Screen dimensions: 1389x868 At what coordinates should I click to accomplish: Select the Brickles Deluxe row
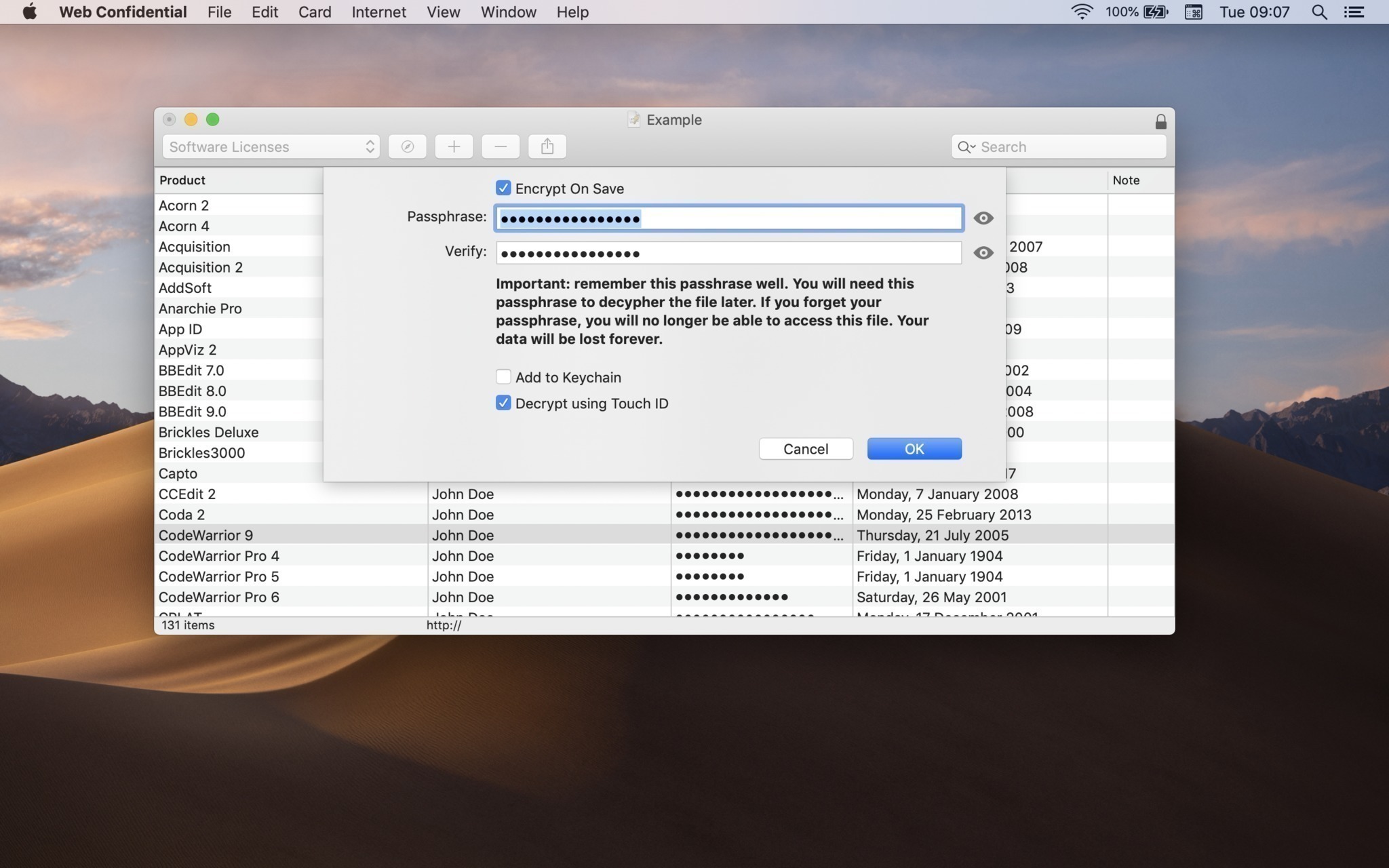point(239,432)
